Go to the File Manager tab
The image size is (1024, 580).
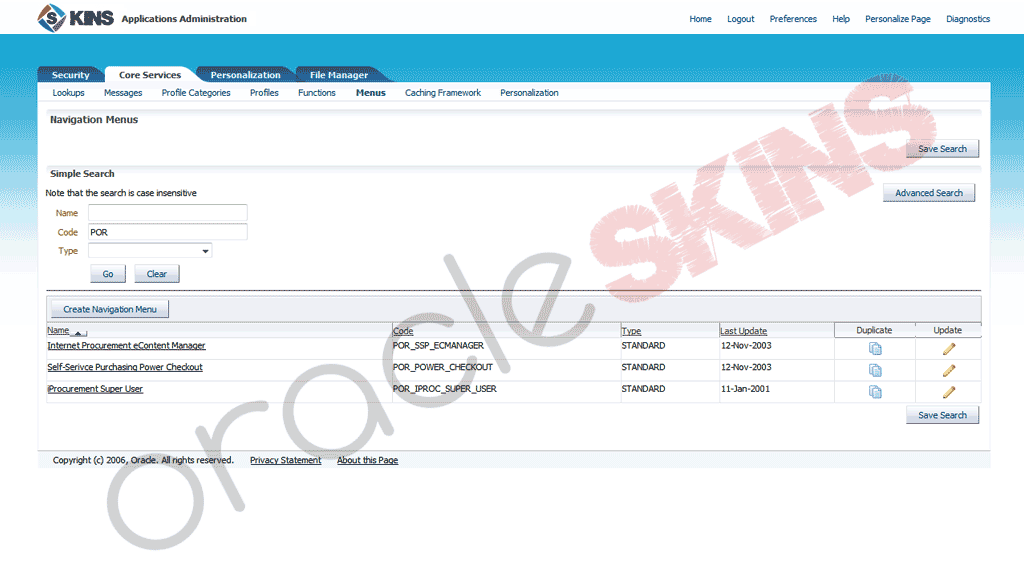(338, 74)
